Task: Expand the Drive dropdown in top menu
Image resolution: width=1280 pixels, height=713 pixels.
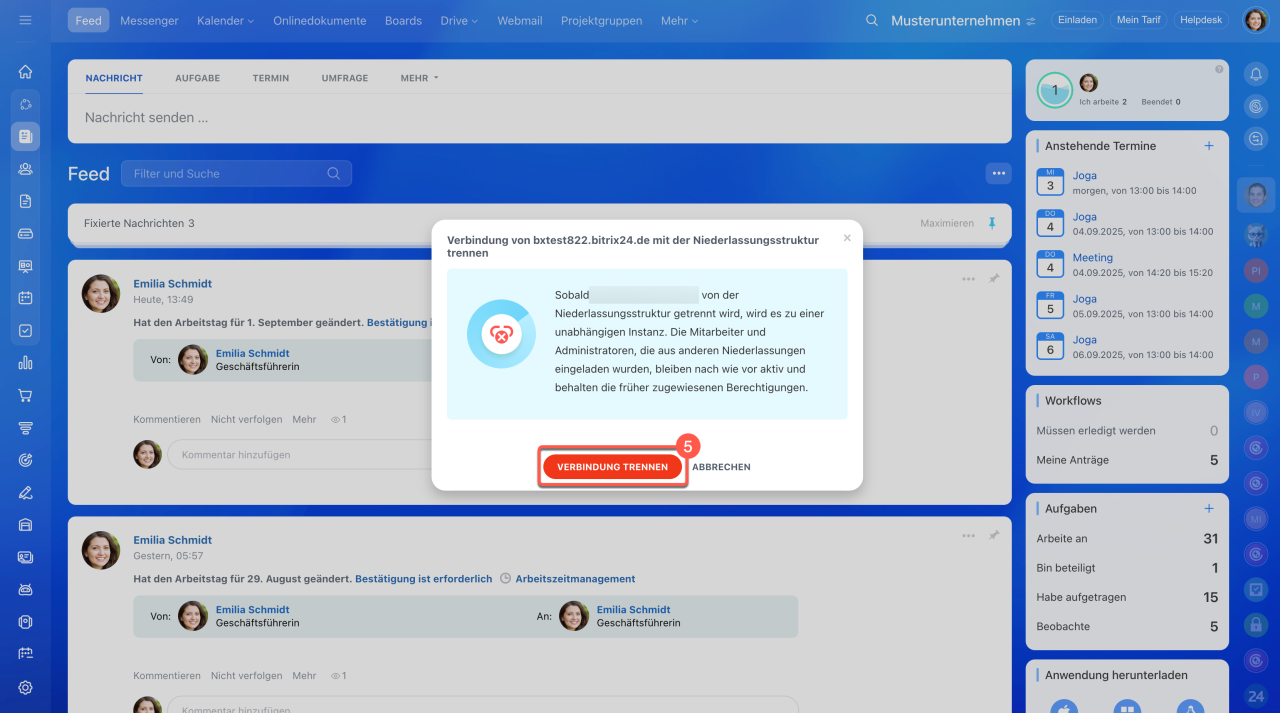Action: [x=459, y=20]
